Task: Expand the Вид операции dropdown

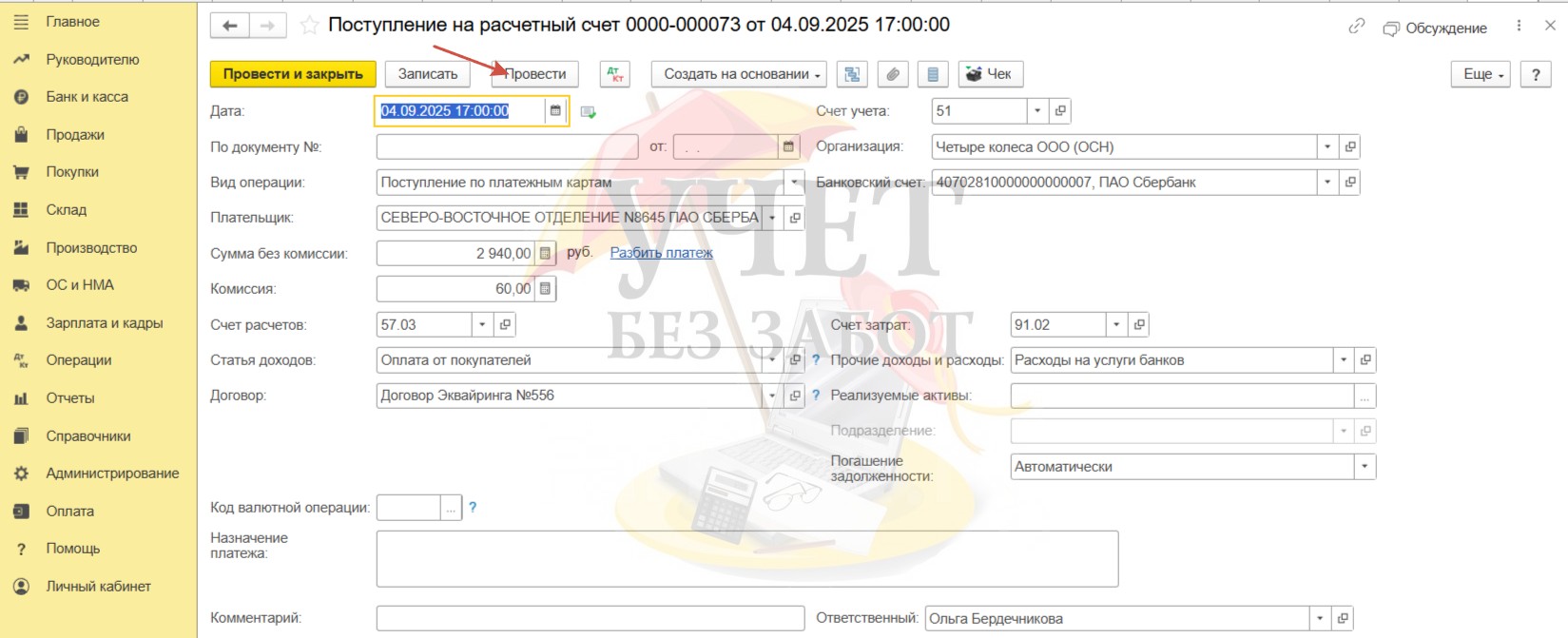Action: pyautogui.click(x=794, y=183)
